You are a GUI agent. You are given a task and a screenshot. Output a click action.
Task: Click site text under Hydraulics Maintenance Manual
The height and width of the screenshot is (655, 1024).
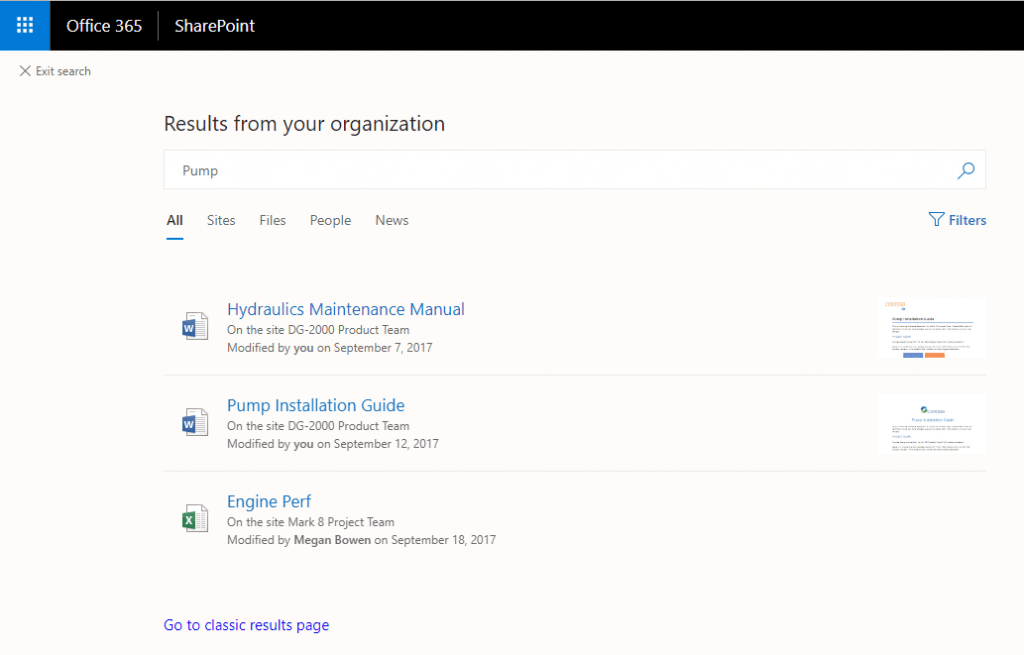tap(318, 330)
